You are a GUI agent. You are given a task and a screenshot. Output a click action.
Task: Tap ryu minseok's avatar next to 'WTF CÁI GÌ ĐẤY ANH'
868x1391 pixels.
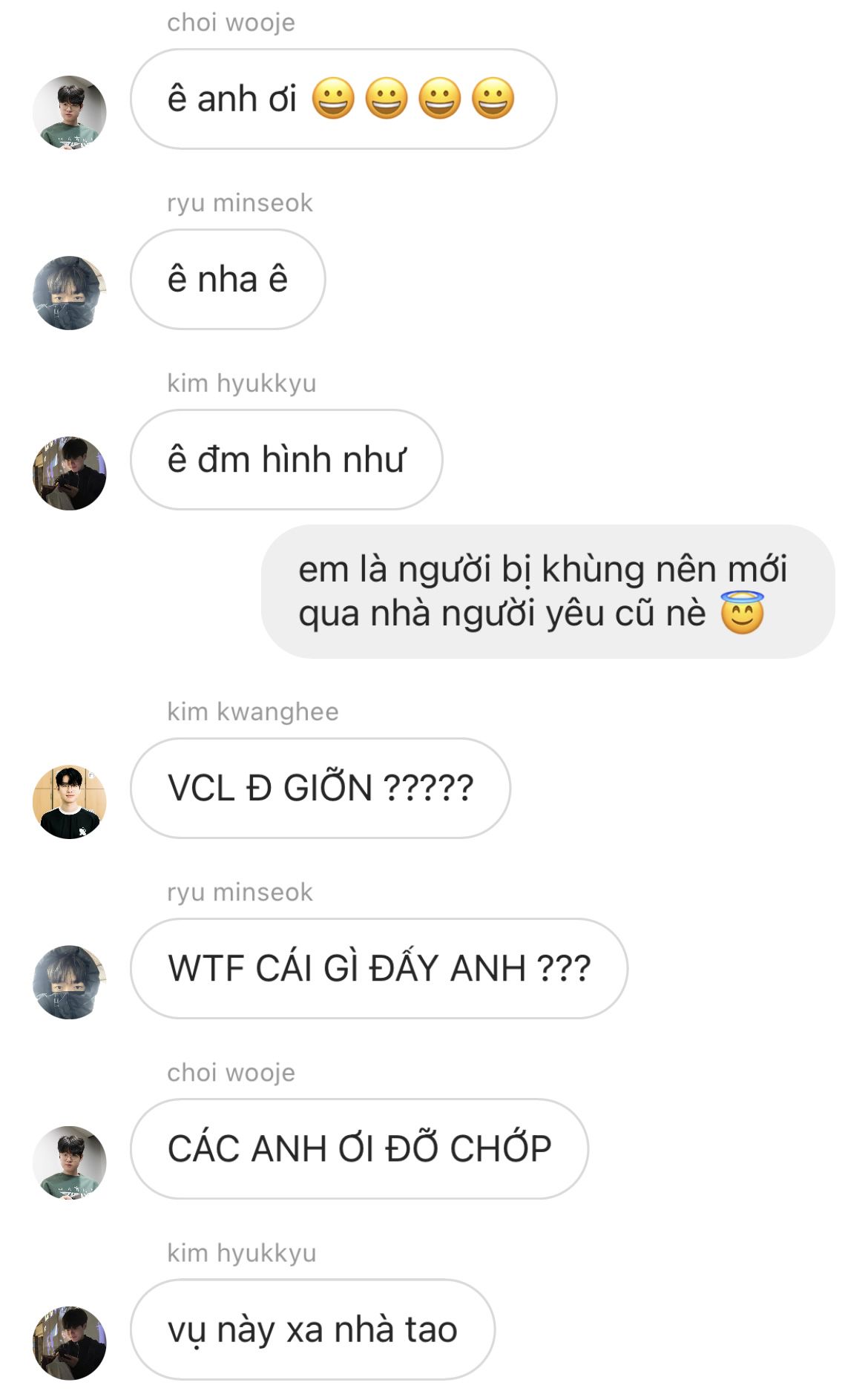(x=70, y=981)
